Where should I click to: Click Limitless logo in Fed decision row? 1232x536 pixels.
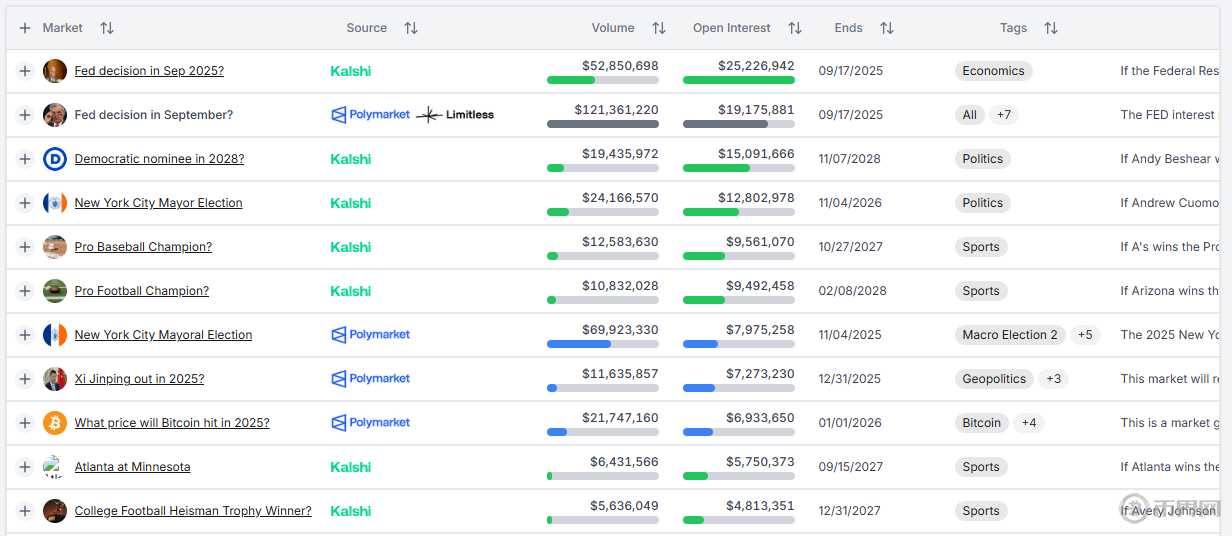click(455, 115)
